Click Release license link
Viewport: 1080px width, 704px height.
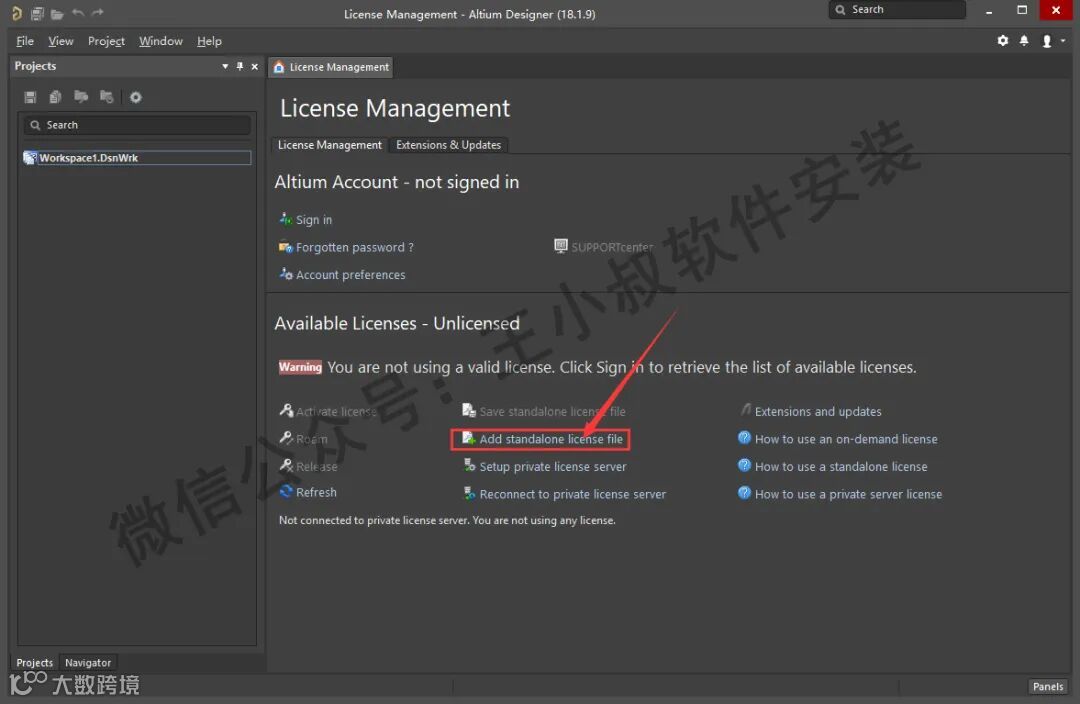(317, 466)
